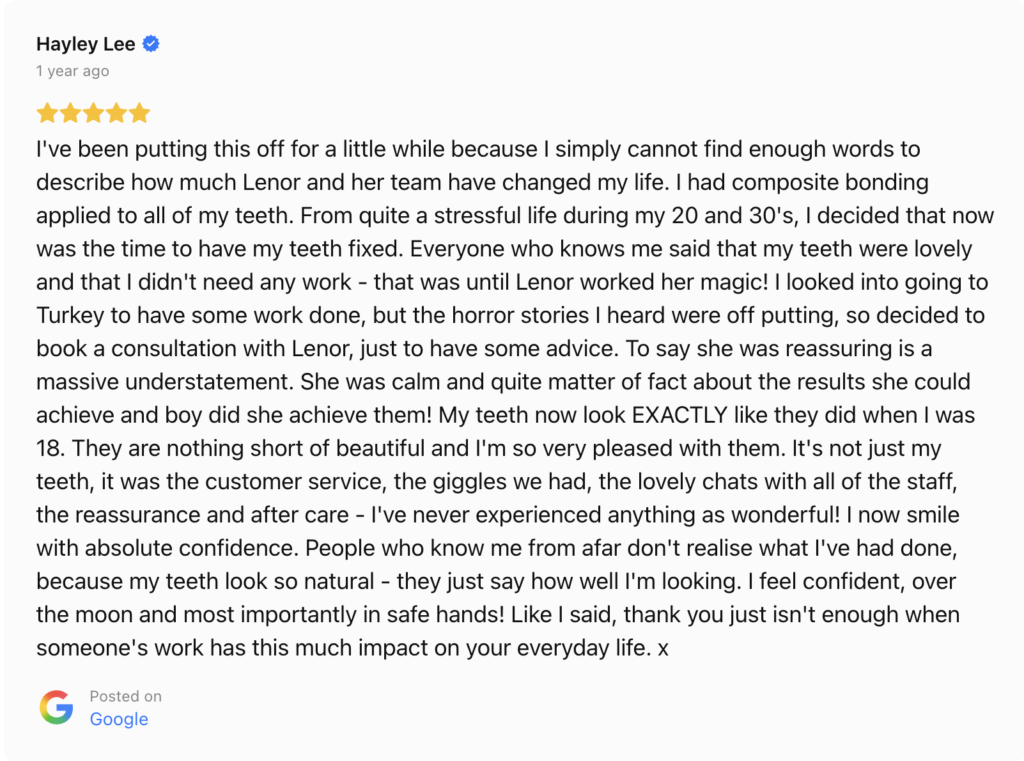Click the Google "G" logo icon
Image resolution: width=1024 pixels, height=761 pixels.
click(56, 708)
